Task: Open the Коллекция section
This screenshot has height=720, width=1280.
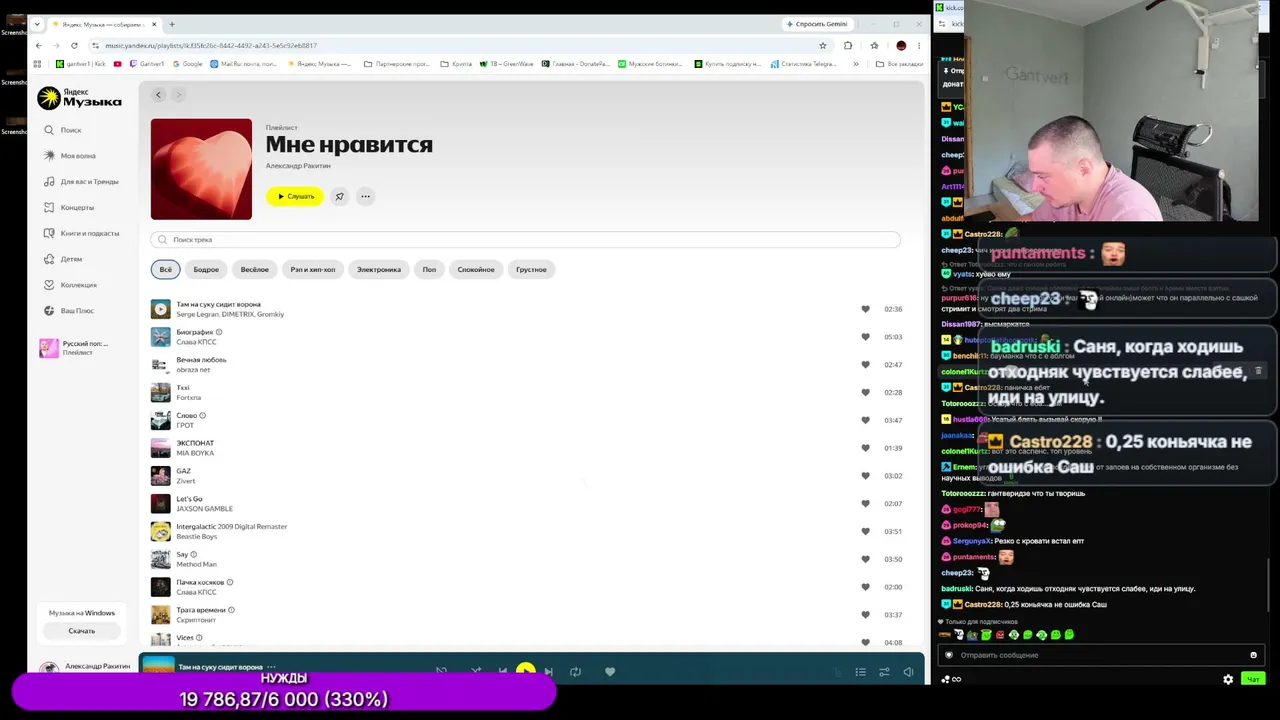Action: (70, 285)
